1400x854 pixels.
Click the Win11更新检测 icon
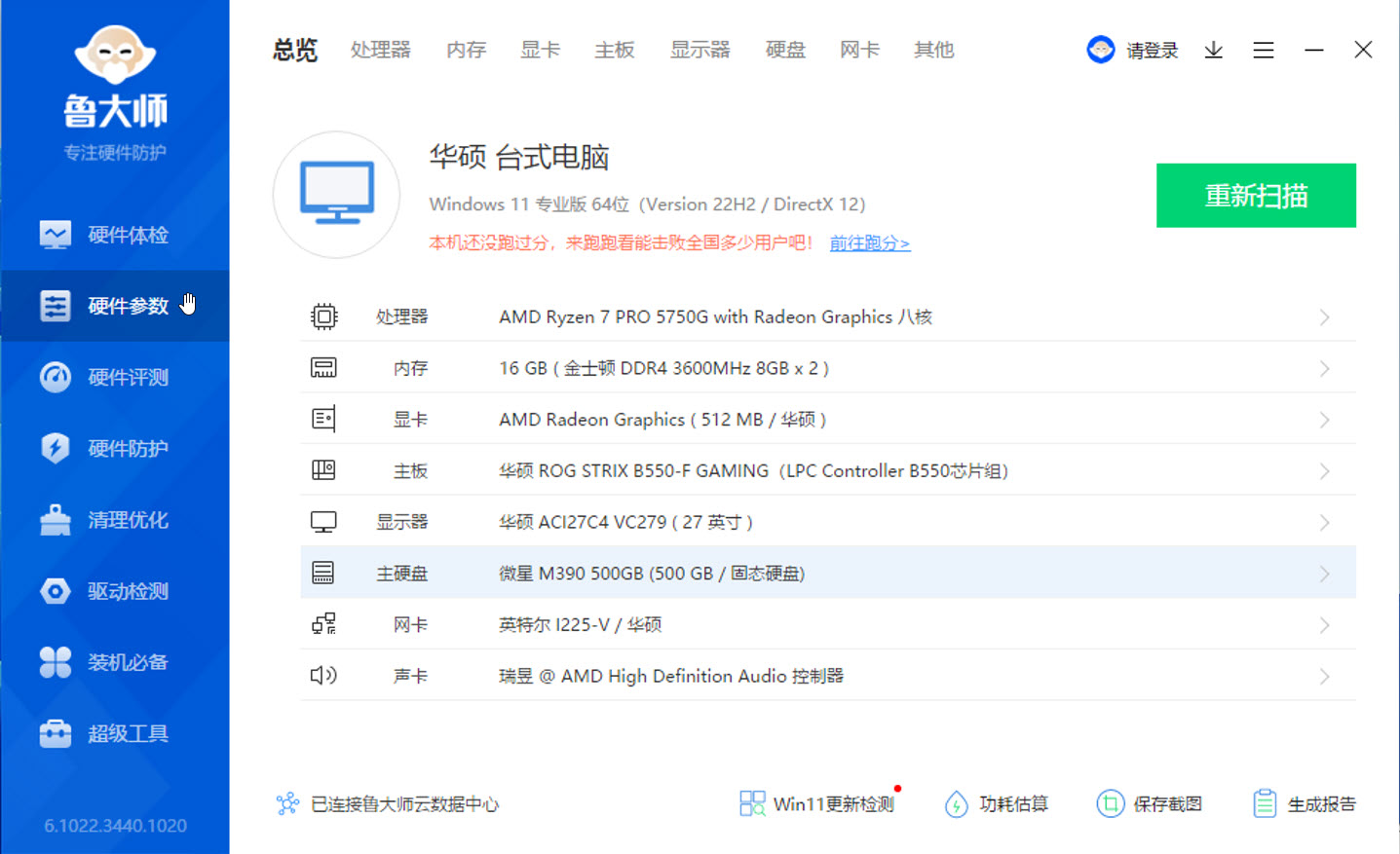752,803
